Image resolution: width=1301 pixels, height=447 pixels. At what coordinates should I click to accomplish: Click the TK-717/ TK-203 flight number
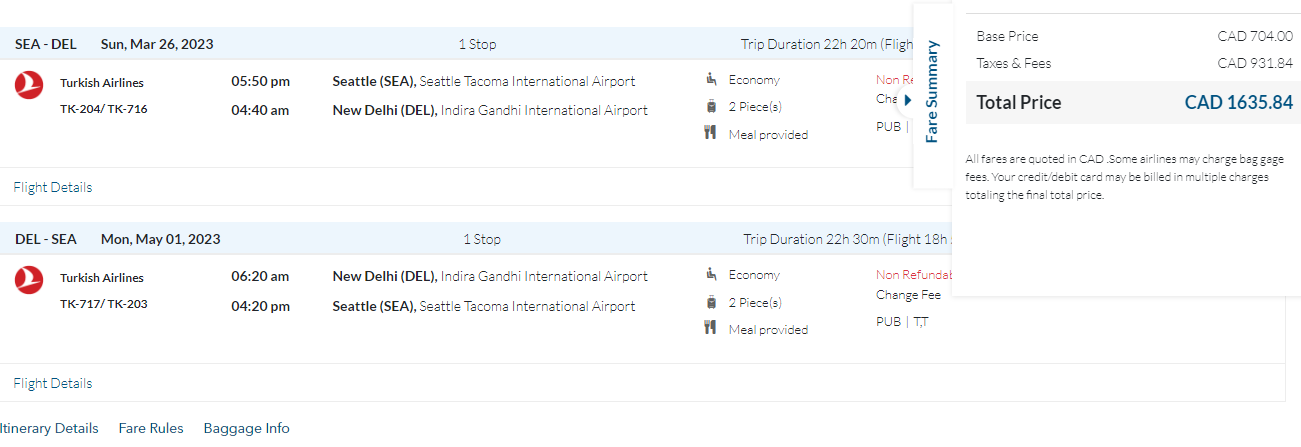tap(103, 304)
